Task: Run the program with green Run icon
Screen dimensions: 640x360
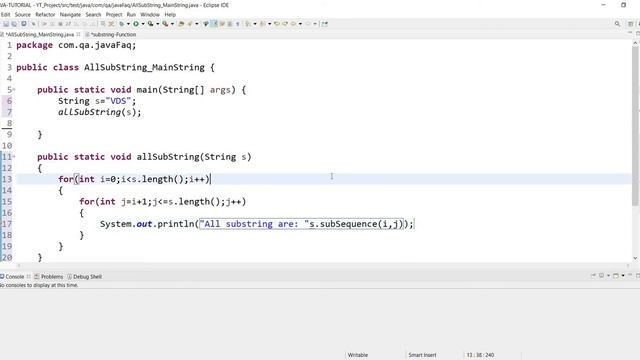Action: pyautogui.click(x=136, y=24)
